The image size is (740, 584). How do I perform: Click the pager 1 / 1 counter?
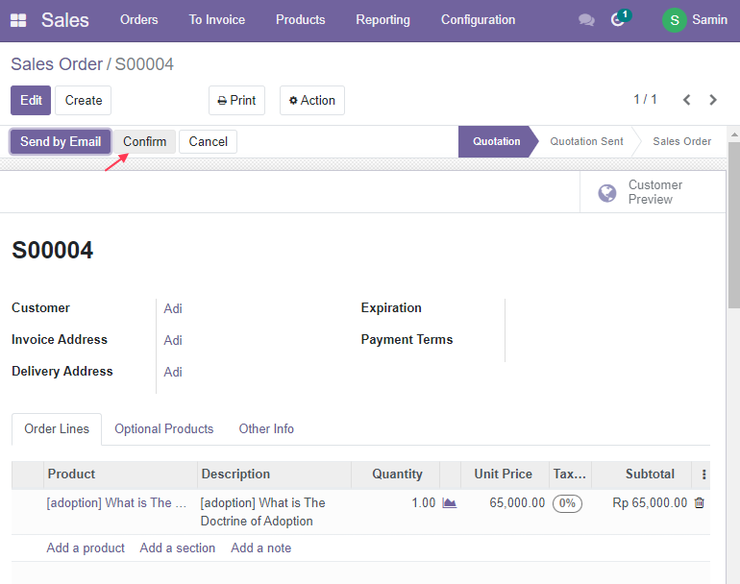(x=645, y=100)
